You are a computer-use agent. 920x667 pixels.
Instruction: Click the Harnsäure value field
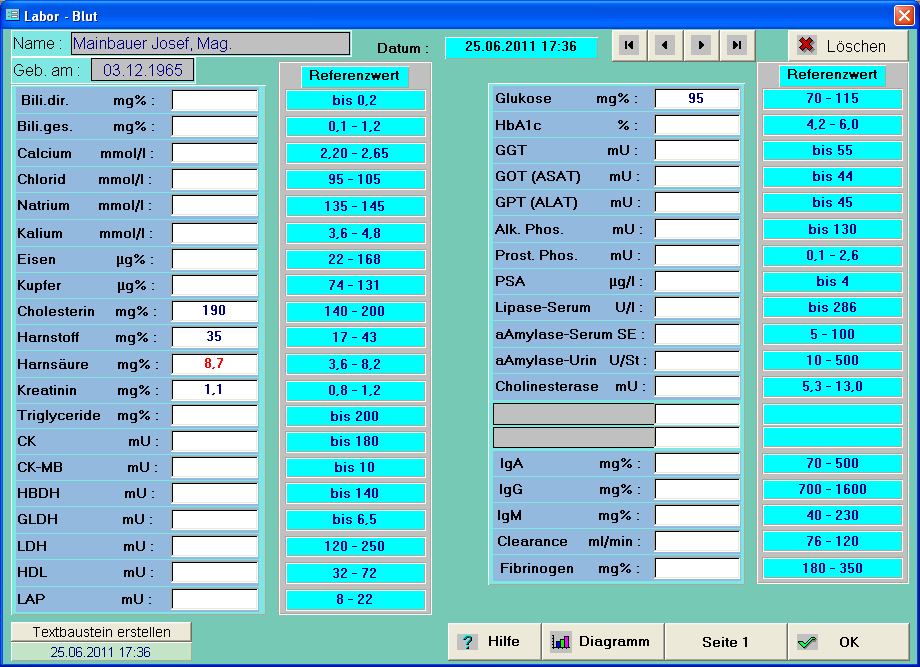click(214, 364)
